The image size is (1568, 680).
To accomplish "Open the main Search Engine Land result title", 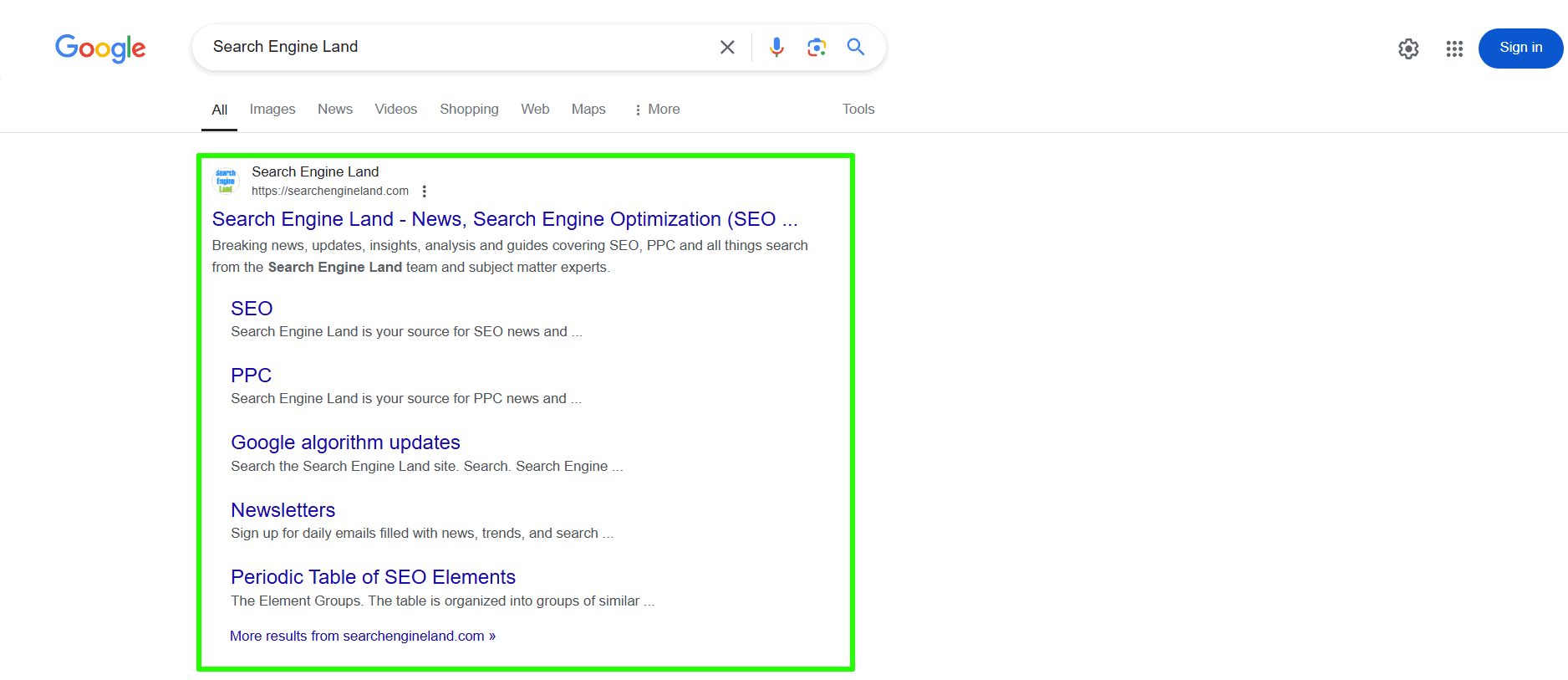I will pos(505,219).
